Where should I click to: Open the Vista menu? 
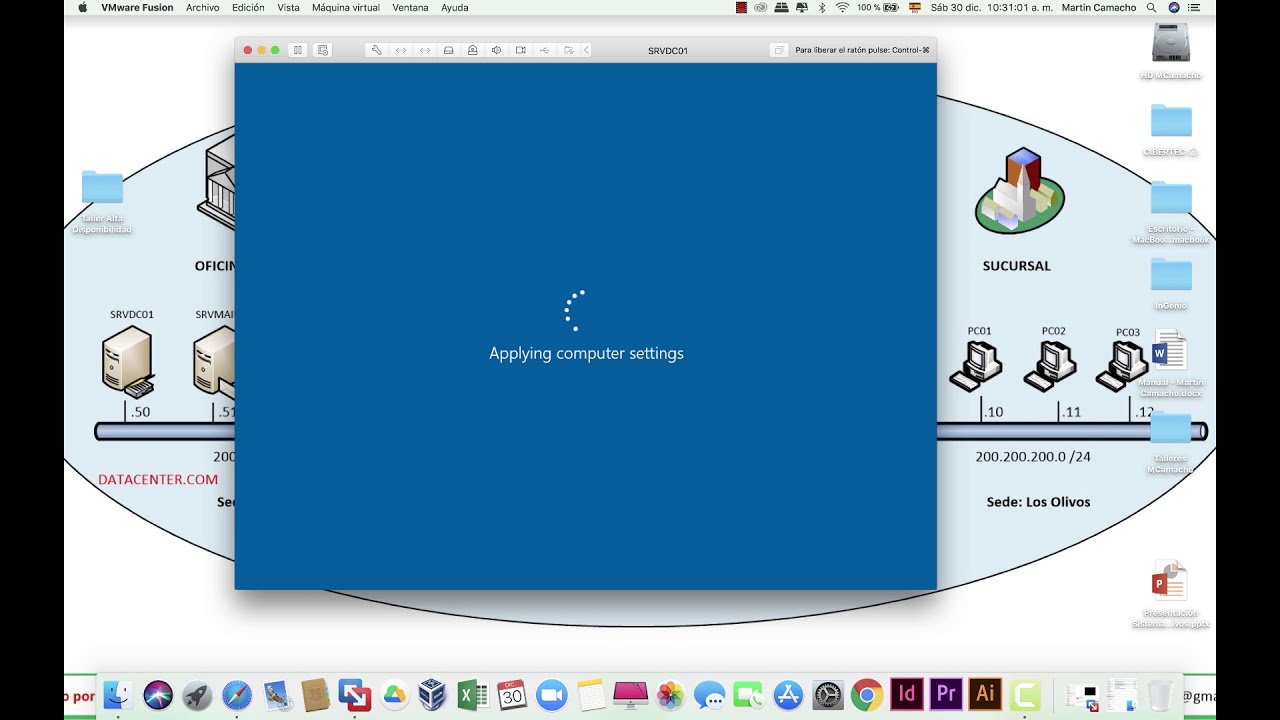pos(289,7)
